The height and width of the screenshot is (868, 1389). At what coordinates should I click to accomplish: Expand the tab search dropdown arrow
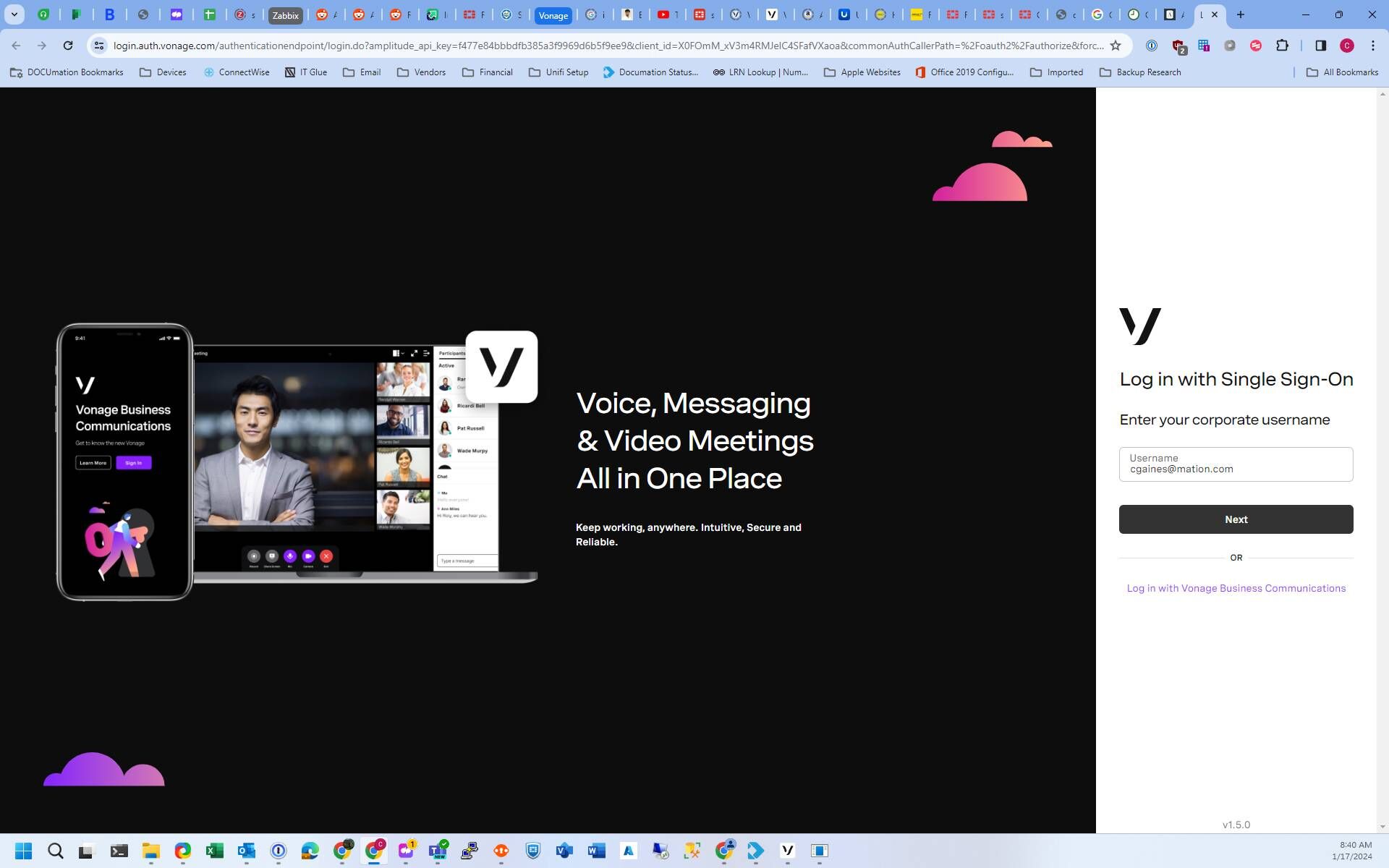click(x=14, y=14)
